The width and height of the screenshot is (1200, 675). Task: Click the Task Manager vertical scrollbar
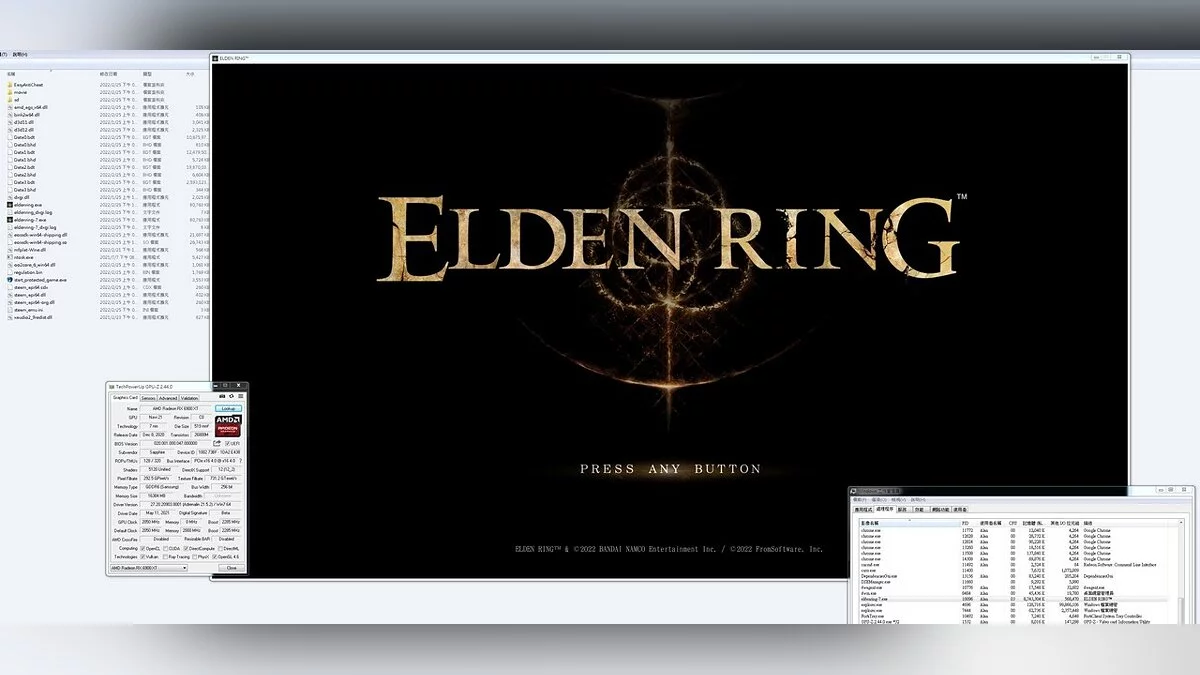pyautogui.click(x=1181, y=572)
